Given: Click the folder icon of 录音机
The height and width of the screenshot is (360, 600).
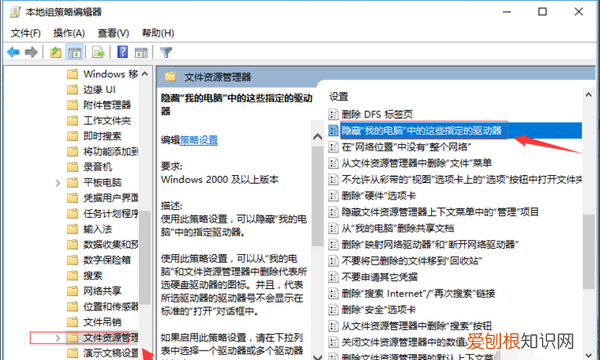Looking at the screenshot, I should [x=72, y=167].
